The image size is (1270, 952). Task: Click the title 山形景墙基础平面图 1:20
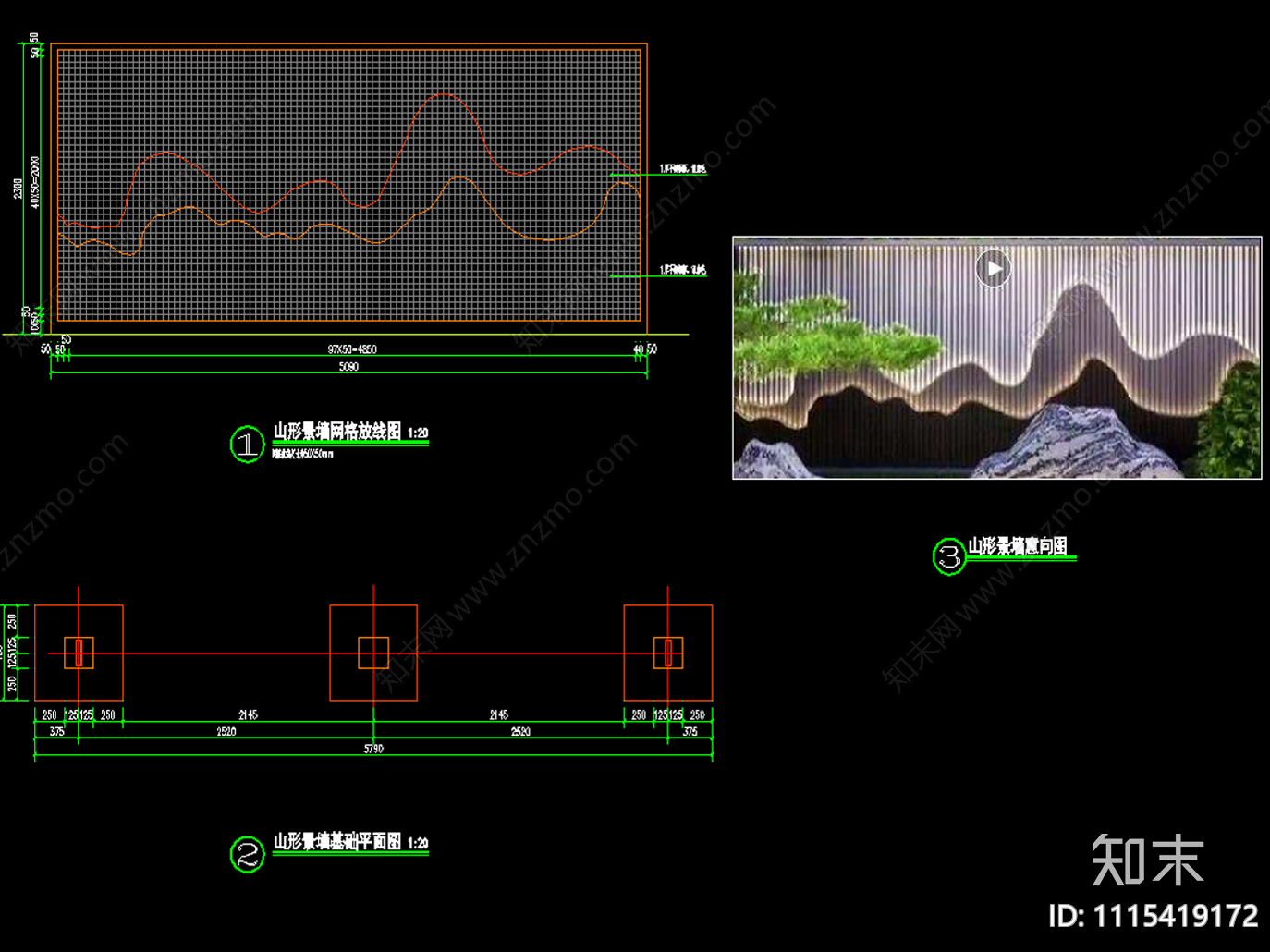pos(350,842)
